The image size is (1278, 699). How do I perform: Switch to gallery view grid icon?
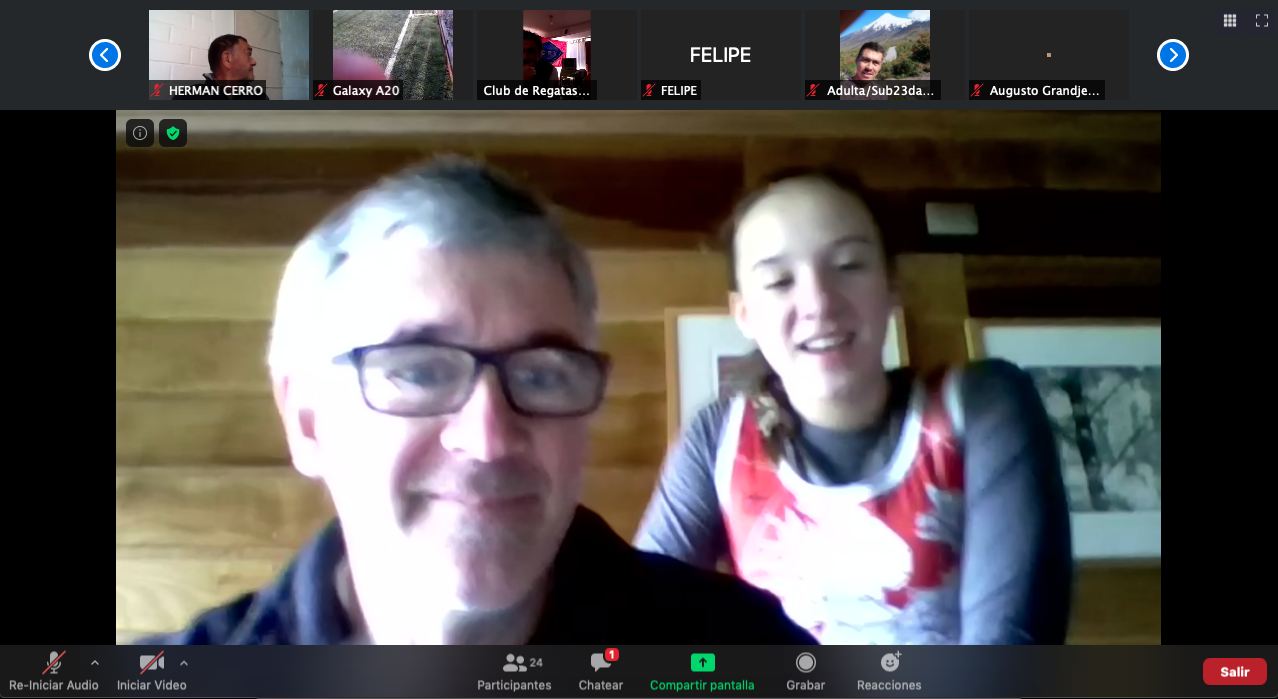(x=1230, y=20)
